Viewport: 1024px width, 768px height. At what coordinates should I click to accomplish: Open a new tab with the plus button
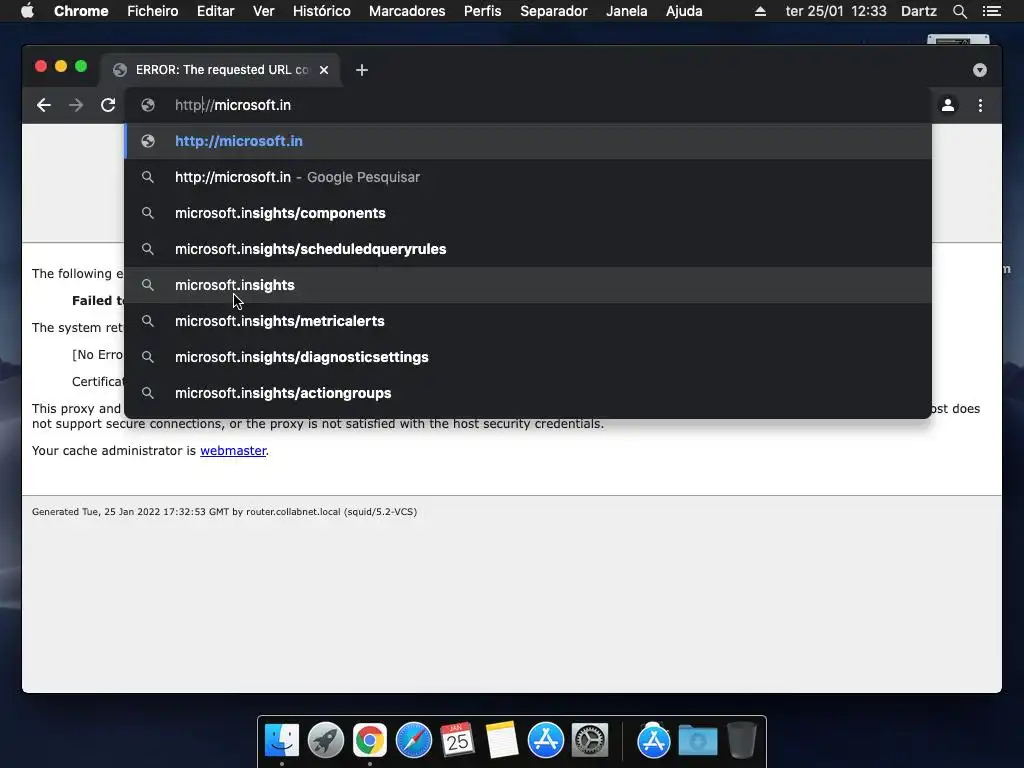362,70
